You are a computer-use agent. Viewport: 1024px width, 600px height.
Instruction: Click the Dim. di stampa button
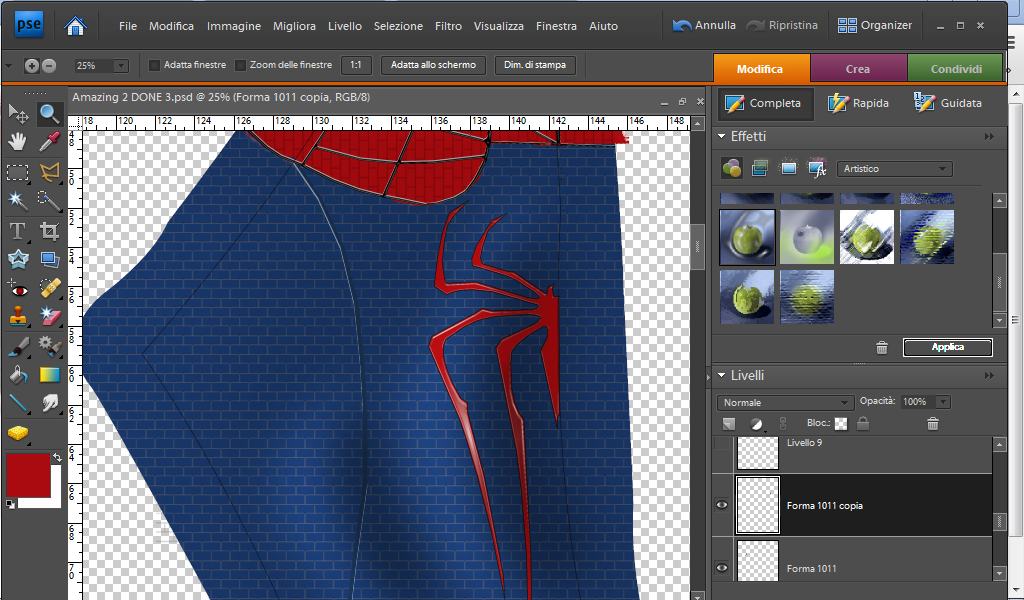click(x=535, y=65)
